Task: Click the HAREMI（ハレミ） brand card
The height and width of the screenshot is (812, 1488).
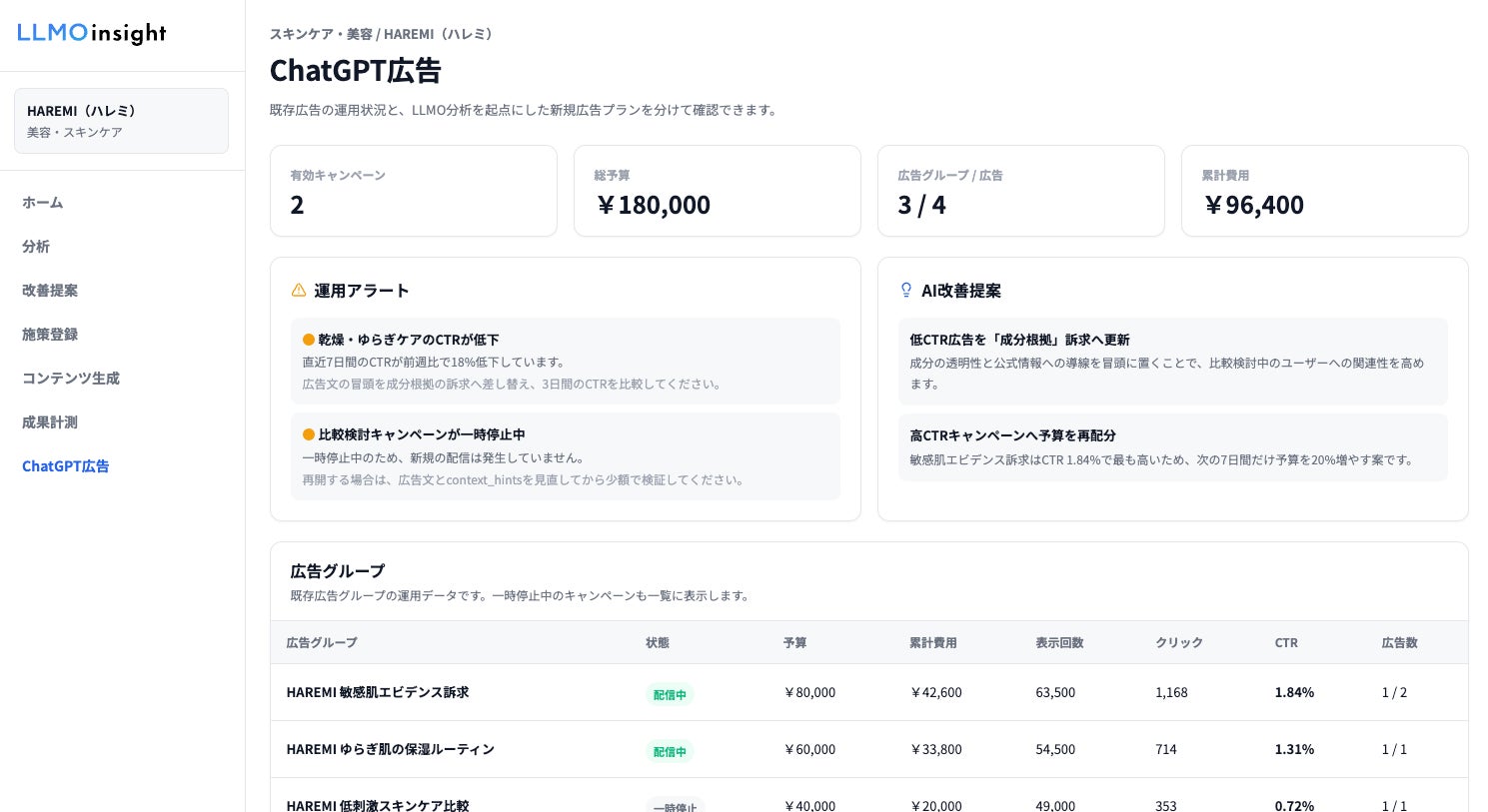Action: point(121,121)
